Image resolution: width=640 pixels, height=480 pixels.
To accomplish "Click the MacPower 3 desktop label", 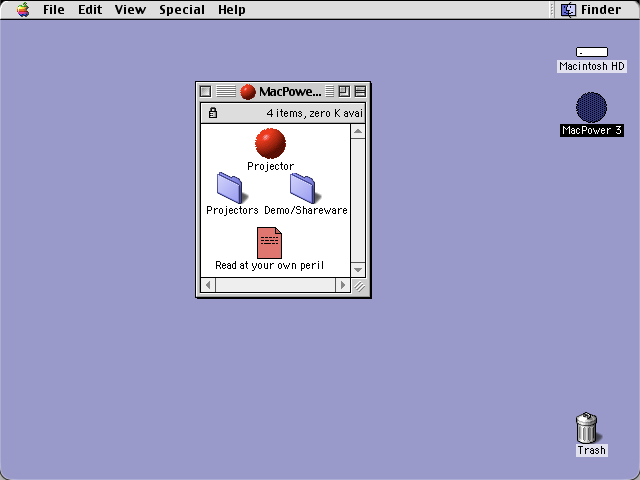I will click(592, 130).
